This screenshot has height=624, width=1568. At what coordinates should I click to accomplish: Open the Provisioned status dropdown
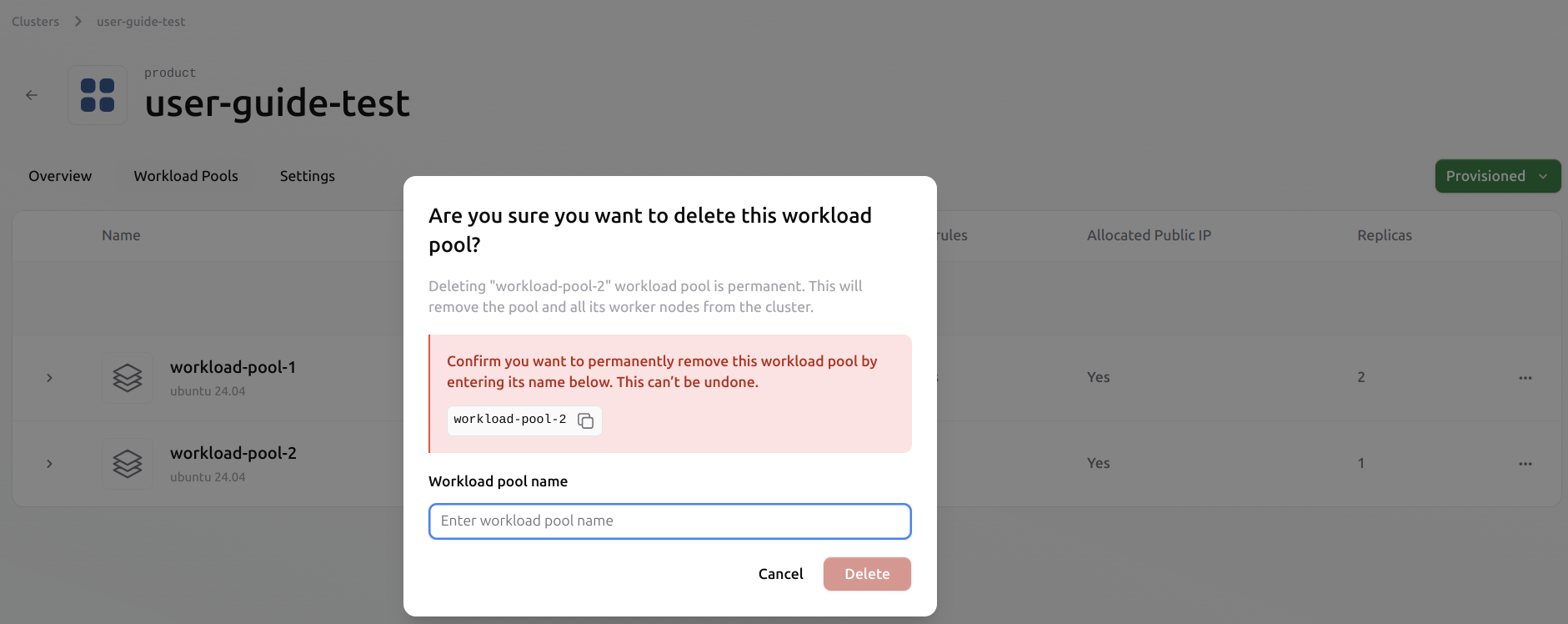1496,176
